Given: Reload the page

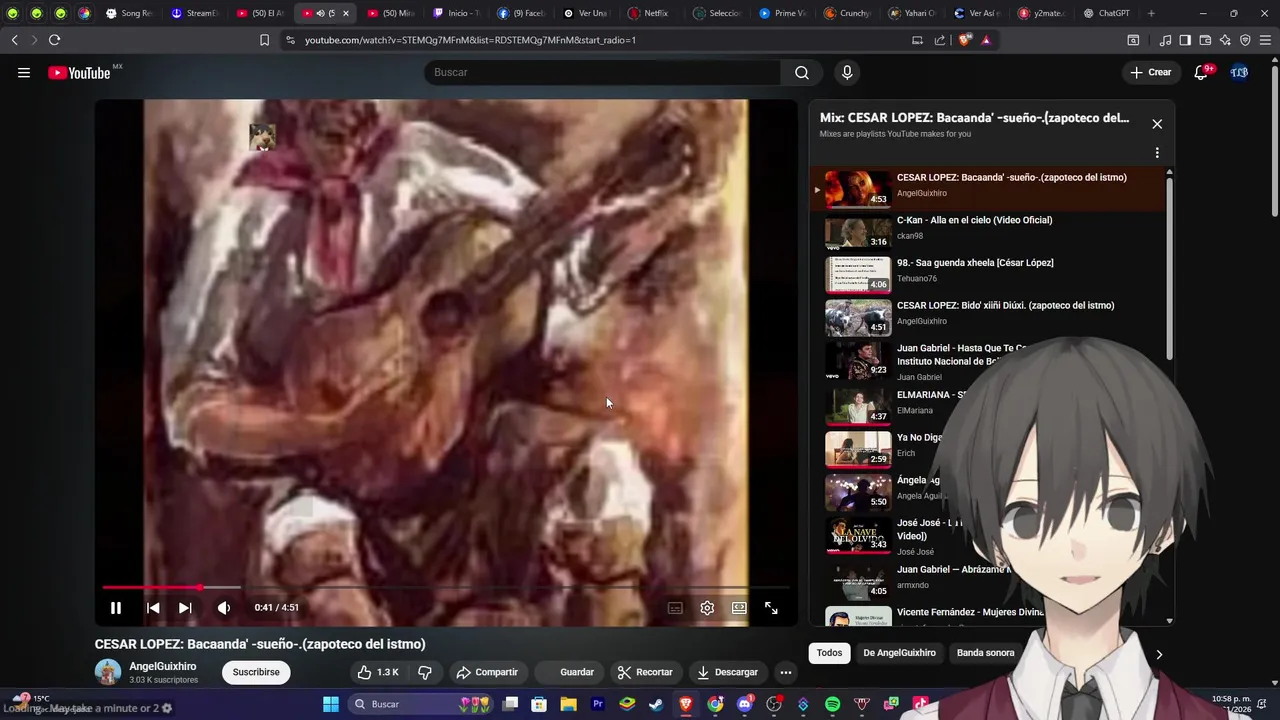Looking at the screenshot, I should tap(54, 40).
